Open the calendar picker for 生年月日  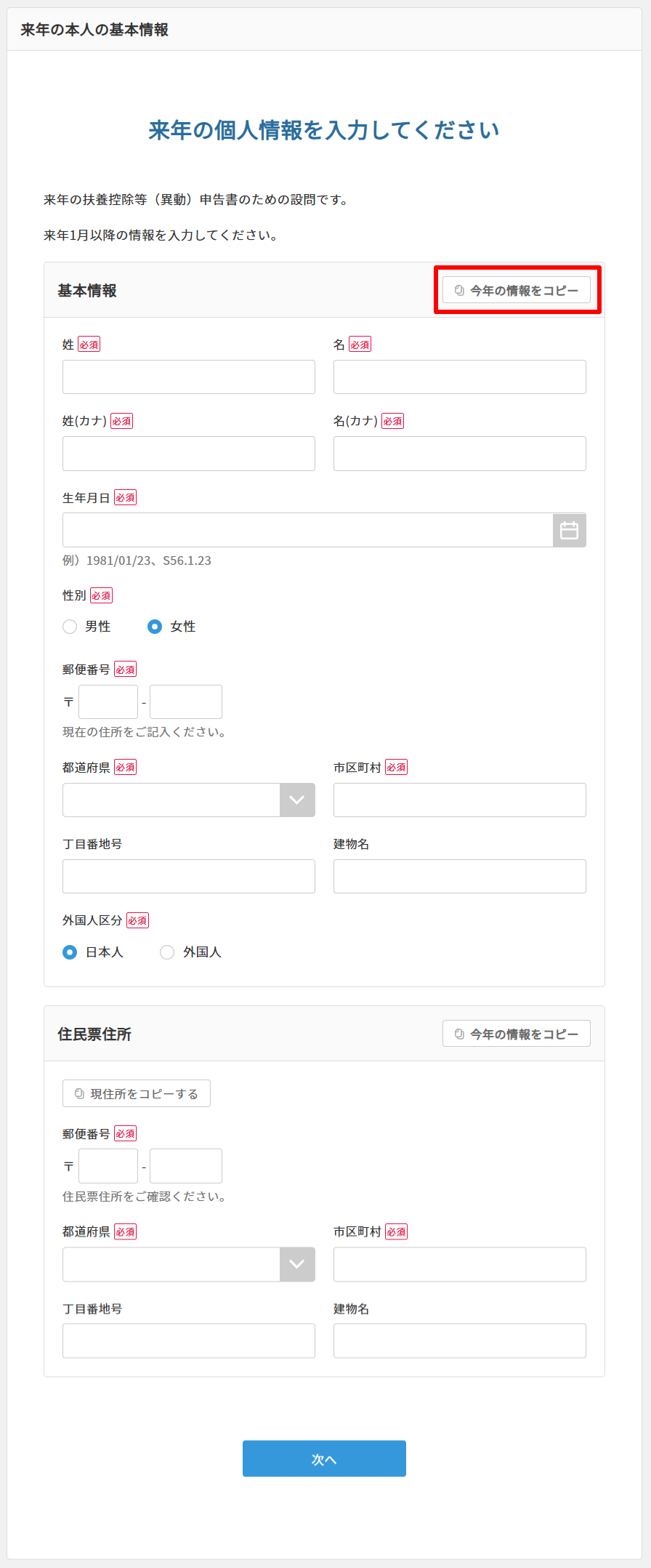click(569, 530)
